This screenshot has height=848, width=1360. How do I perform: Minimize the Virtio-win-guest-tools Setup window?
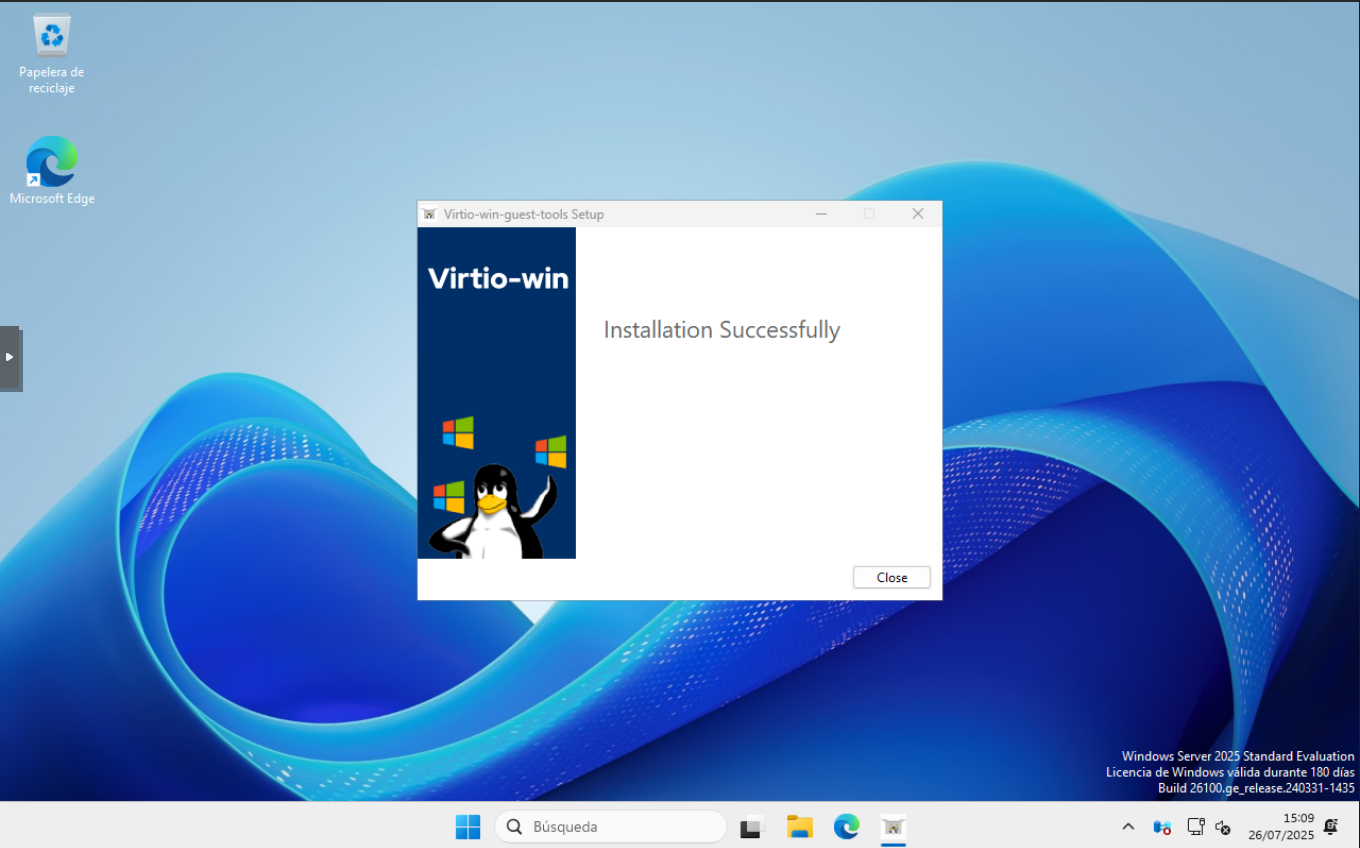(x=821, y=214)
